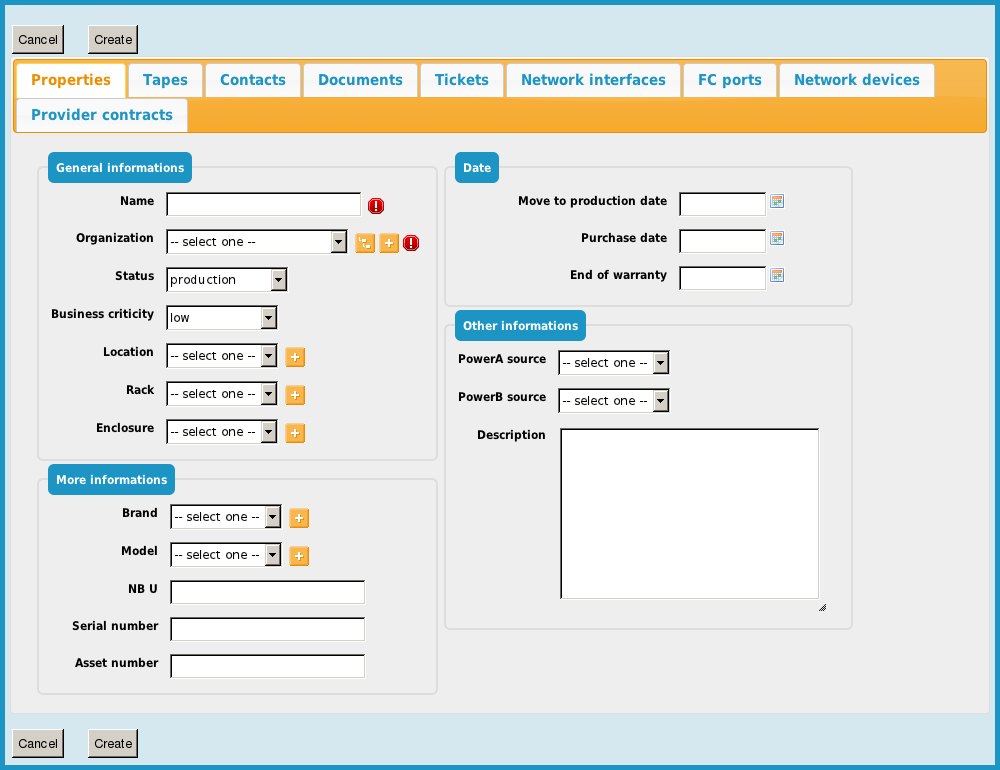Click the plus icon beside Rack
1000x770 pixels.
(x=295, y=395)
